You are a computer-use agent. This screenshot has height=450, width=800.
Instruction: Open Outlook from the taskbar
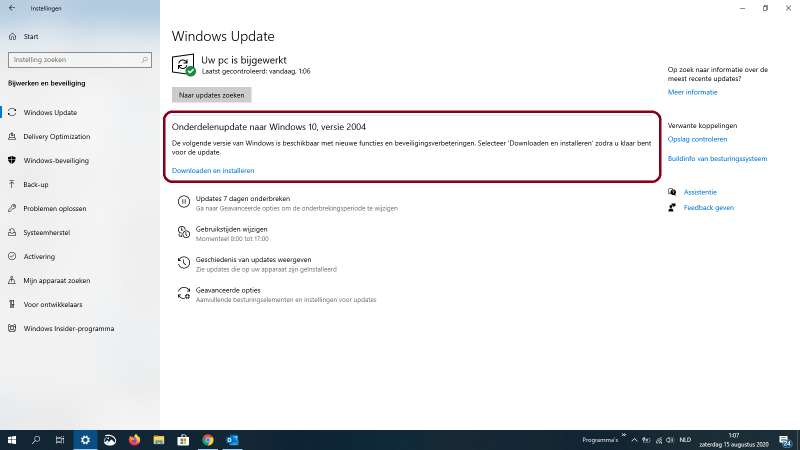pos(232,440)
